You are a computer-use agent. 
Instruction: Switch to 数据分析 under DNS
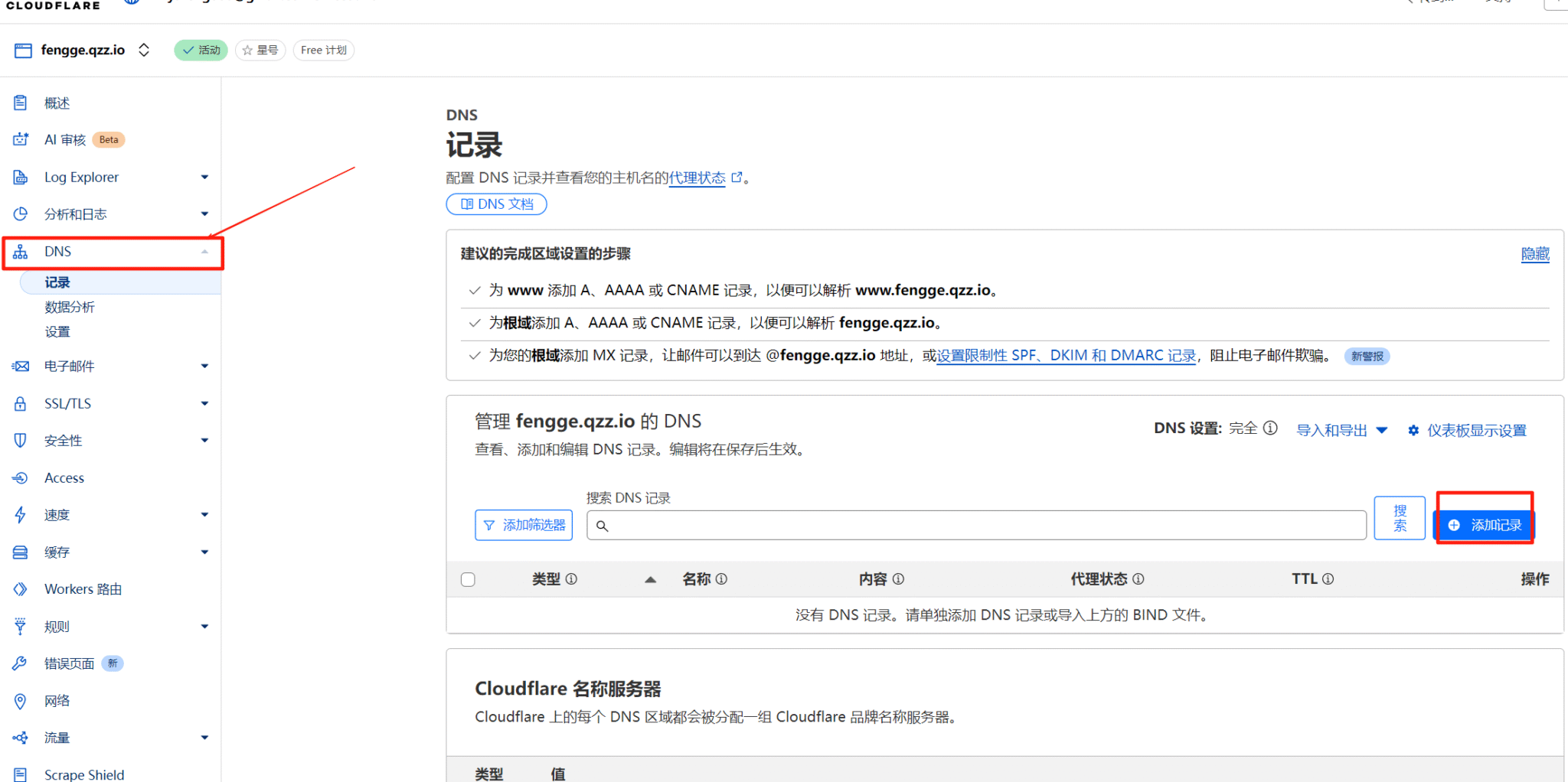tap(70, 307)
